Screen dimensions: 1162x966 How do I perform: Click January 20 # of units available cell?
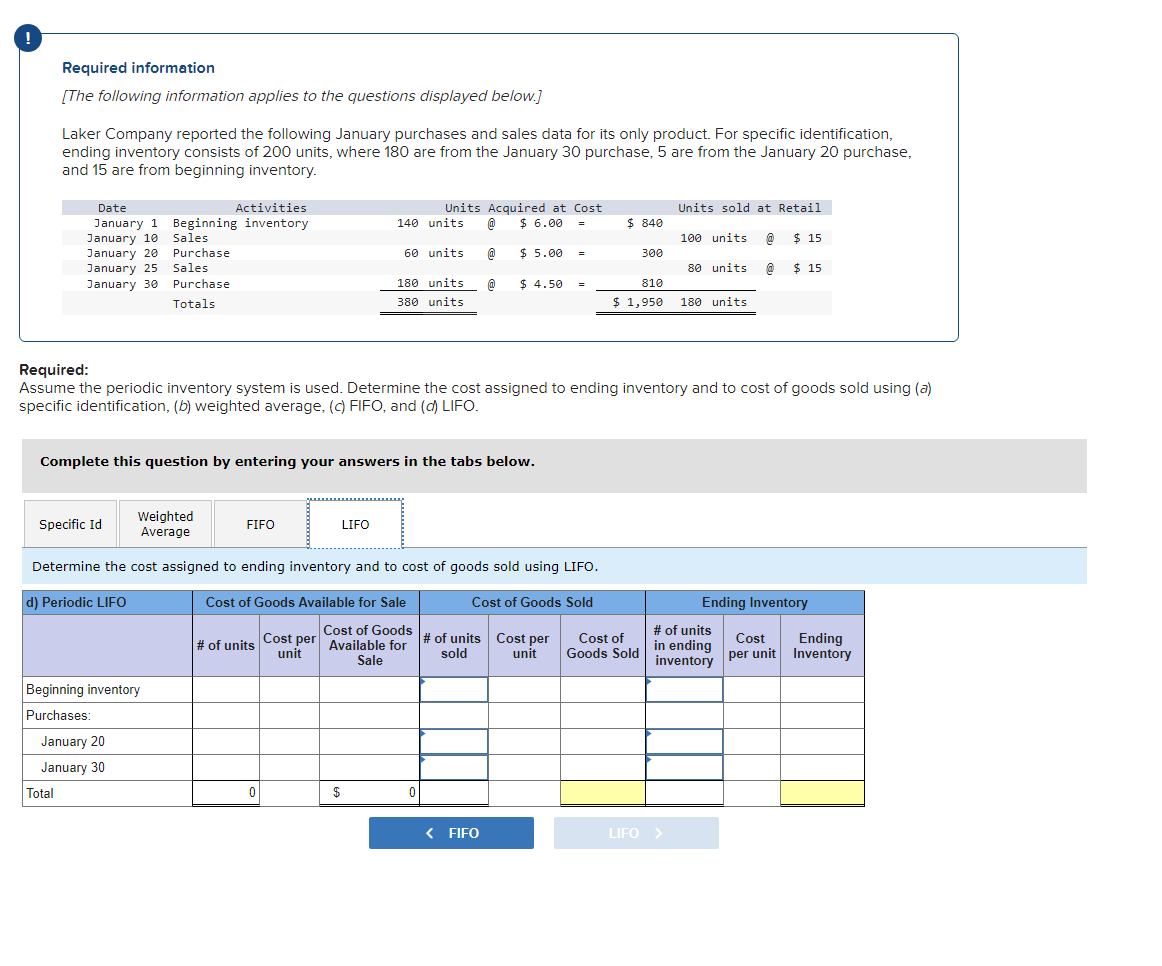(226, 742)
